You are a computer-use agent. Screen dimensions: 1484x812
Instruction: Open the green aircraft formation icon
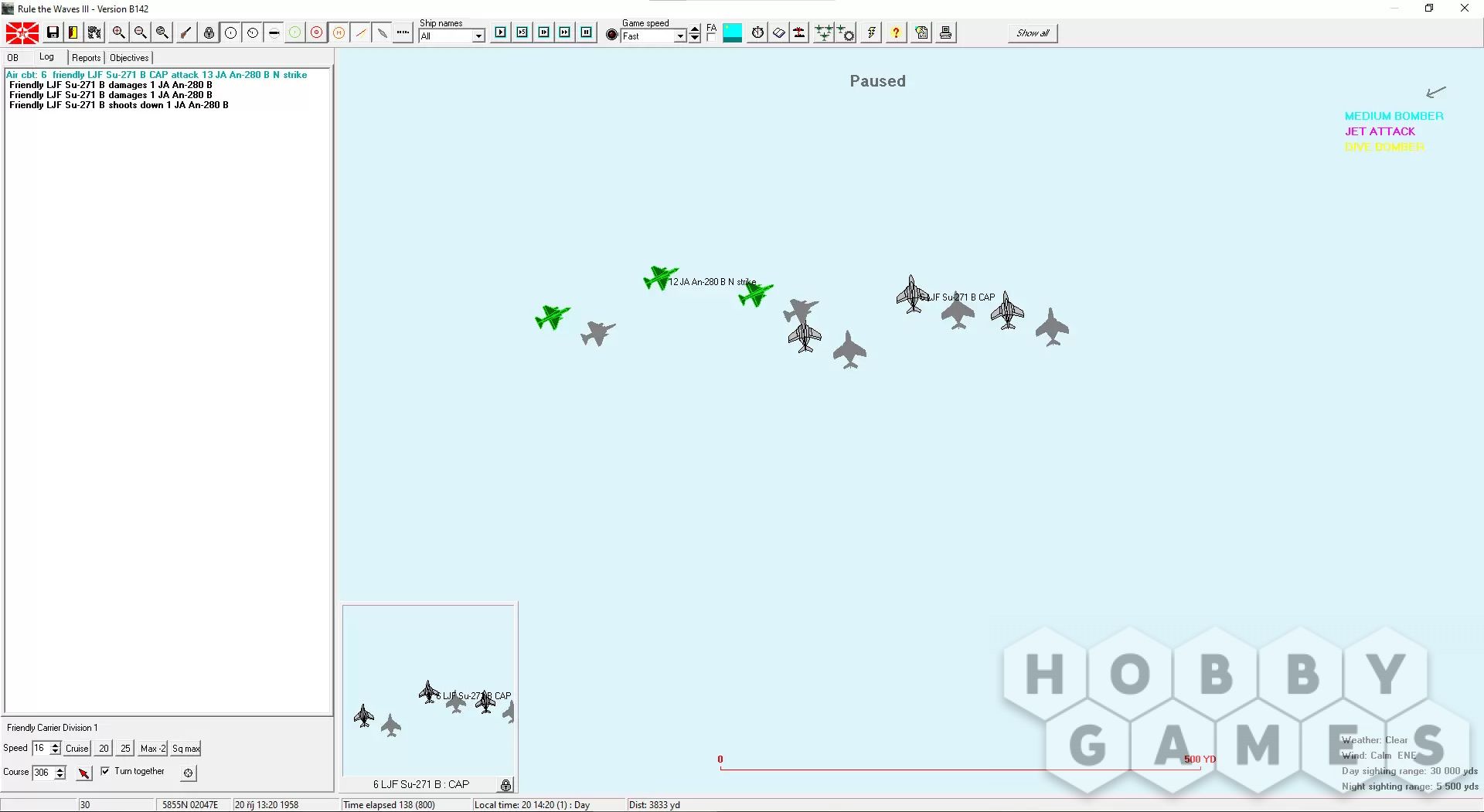[824, 33]
